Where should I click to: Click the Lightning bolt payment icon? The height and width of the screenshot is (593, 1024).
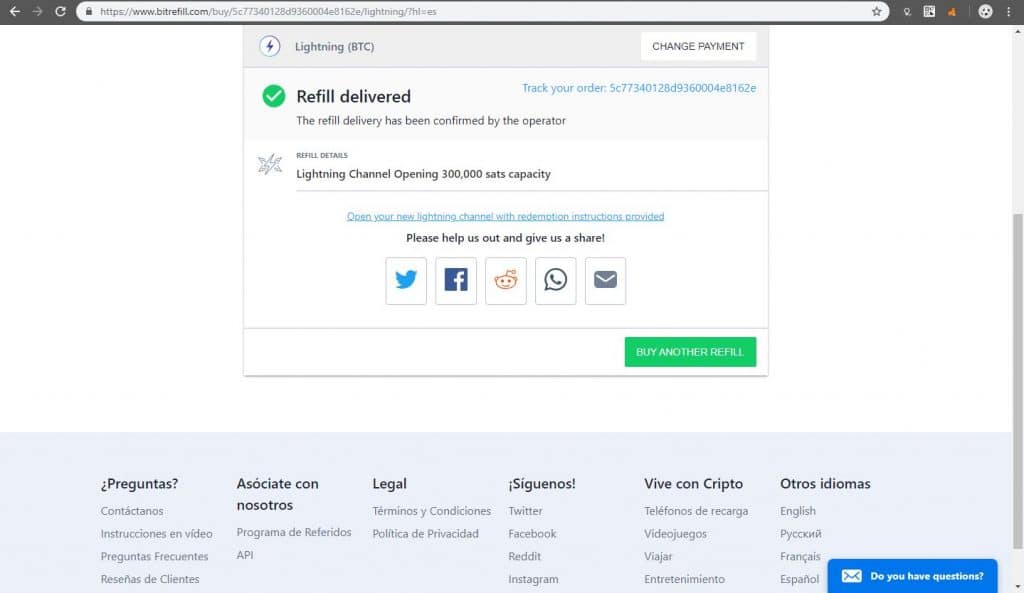pyautogui.click(x=270, y=46)
